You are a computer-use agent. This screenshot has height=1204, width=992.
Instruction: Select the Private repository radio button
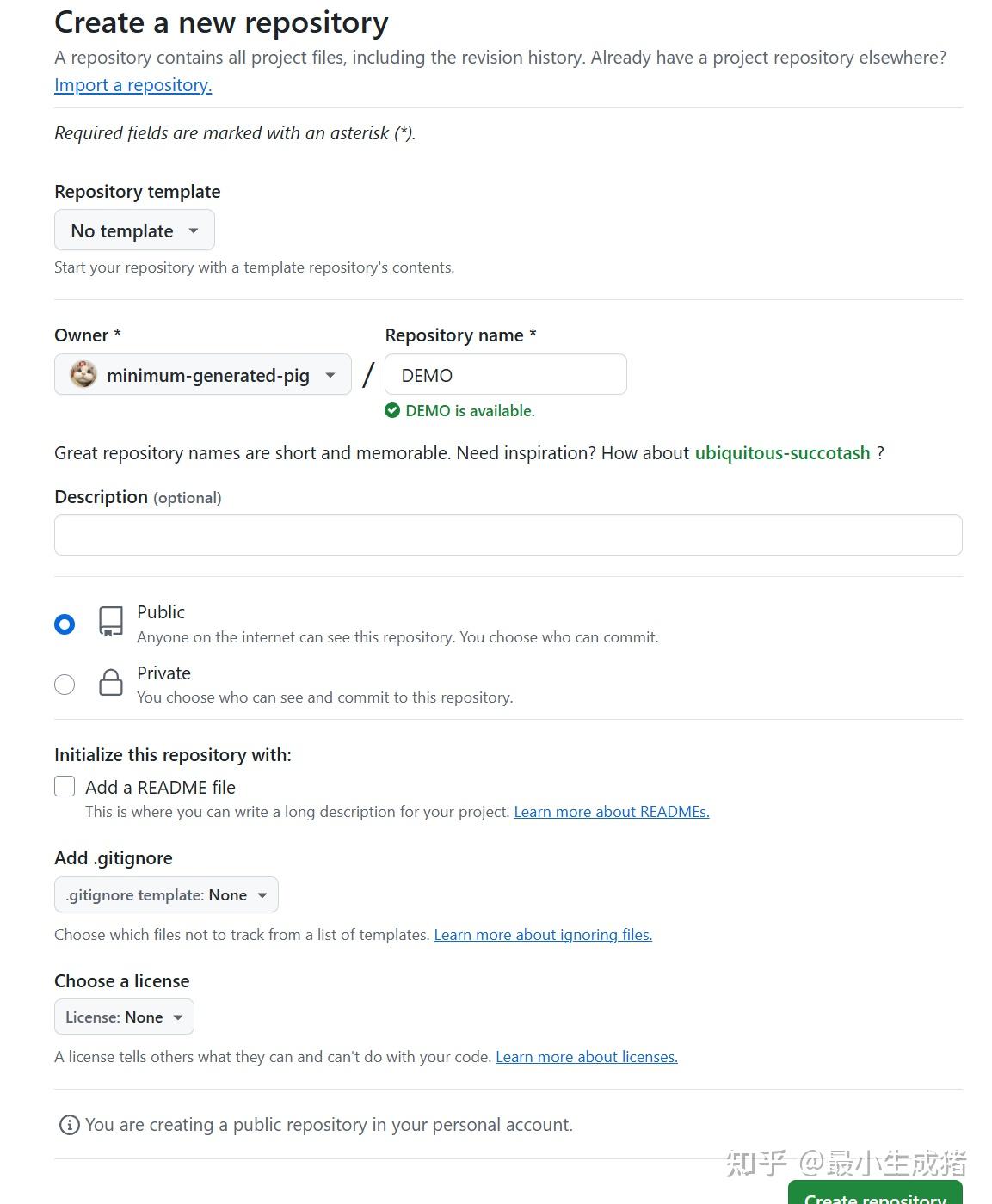point(65,684)
